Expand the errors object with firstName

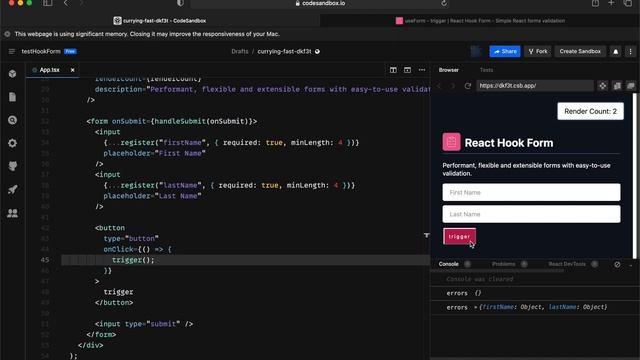click(x=476, y=307)
